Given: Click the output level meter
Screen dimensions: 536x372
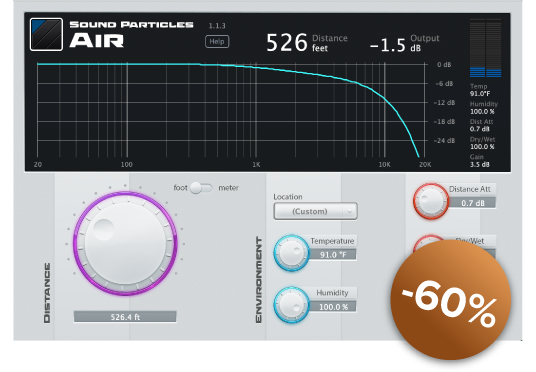Looking at the screenshot, I should click(x=485, y=48).
